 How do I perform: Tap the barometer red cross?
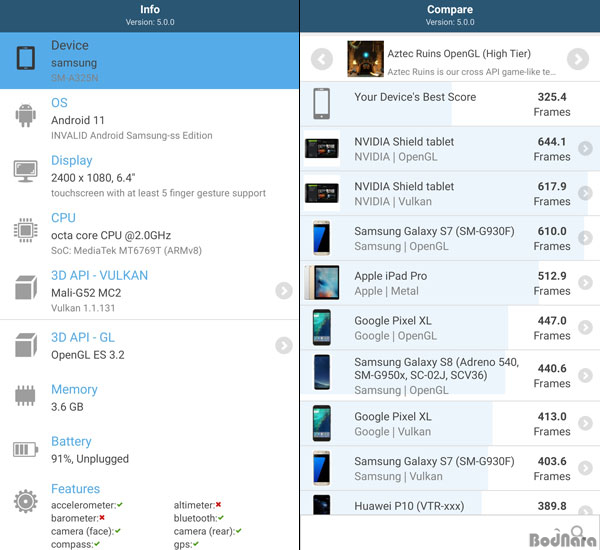pos(102,517)
